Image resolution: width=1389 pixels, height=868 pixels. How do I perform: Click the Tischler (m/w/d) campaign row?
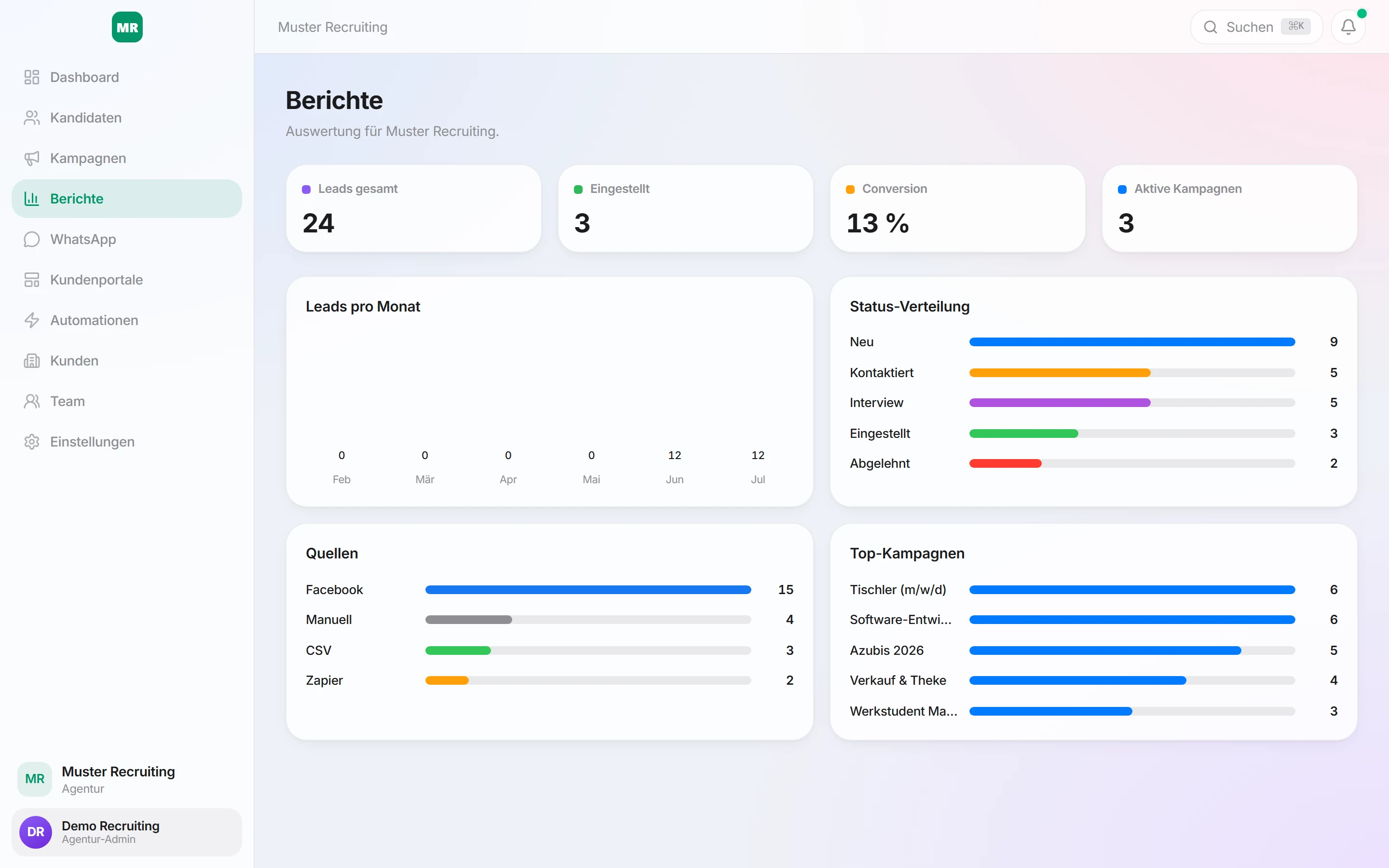(1093, 590)
